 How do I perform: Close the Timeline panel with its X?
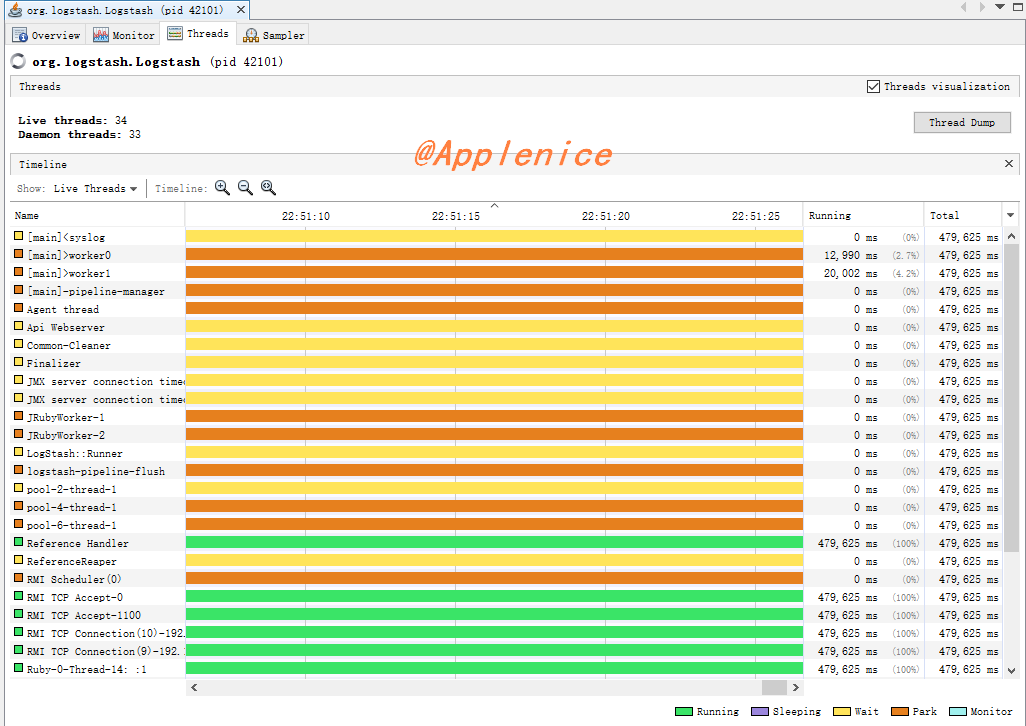click(x=1008, y=164)
